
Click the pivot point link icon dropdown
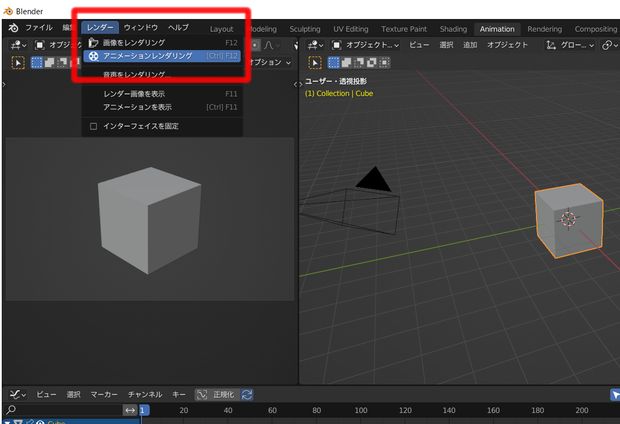(609, 45)
